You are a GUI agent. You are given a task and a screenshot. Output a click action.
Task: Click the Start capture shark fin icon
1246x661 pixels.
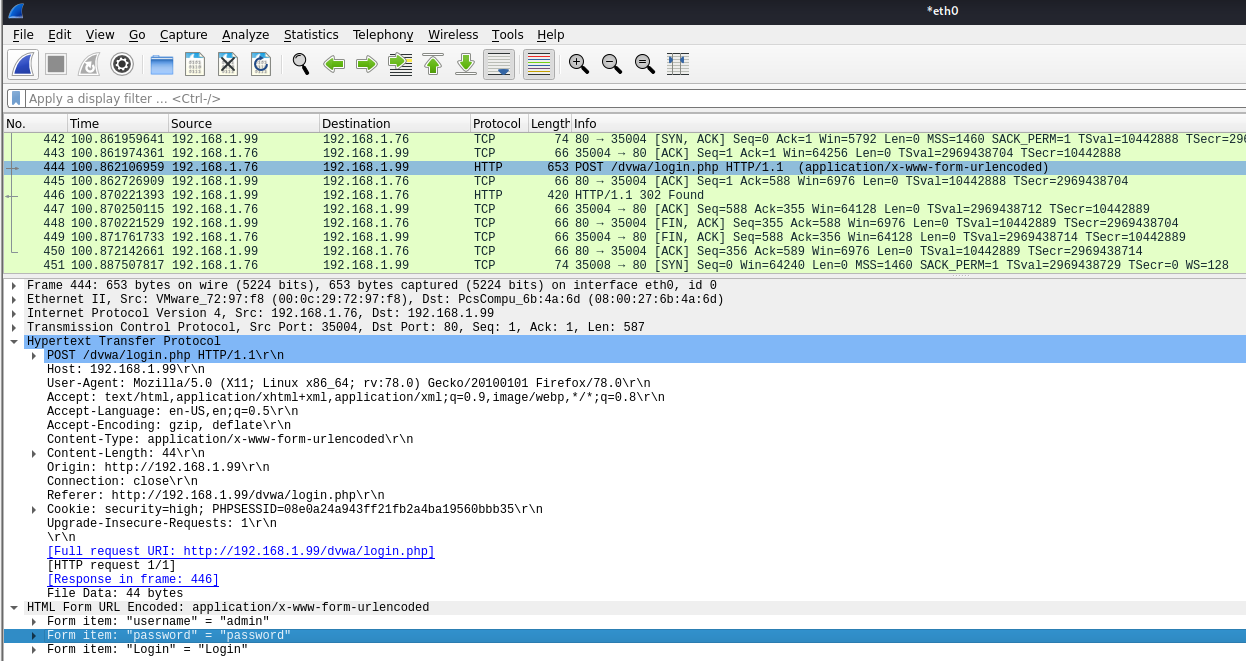[x=23, y=64]
